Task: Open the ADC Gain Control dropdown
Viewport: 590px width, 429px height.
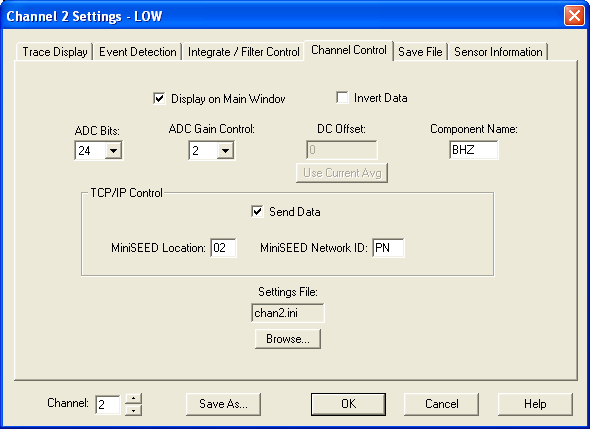Action: [x=225, y=151]
